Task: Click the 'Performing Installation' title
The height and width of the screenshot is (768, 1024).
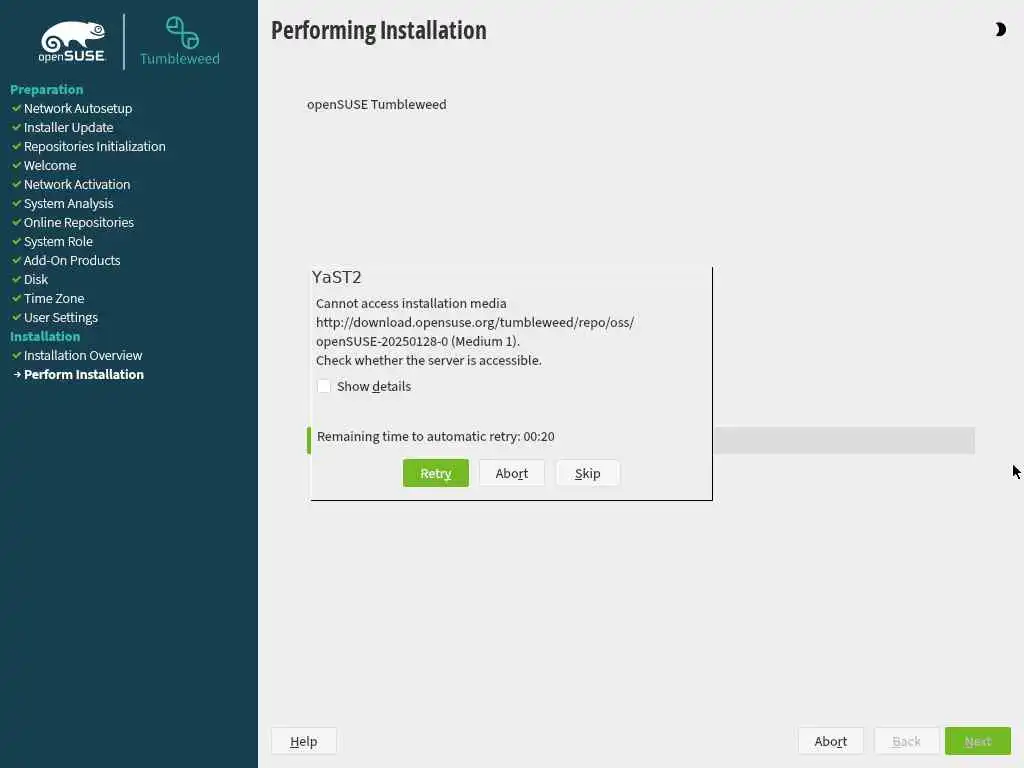Action: click(x=379, y=30)
